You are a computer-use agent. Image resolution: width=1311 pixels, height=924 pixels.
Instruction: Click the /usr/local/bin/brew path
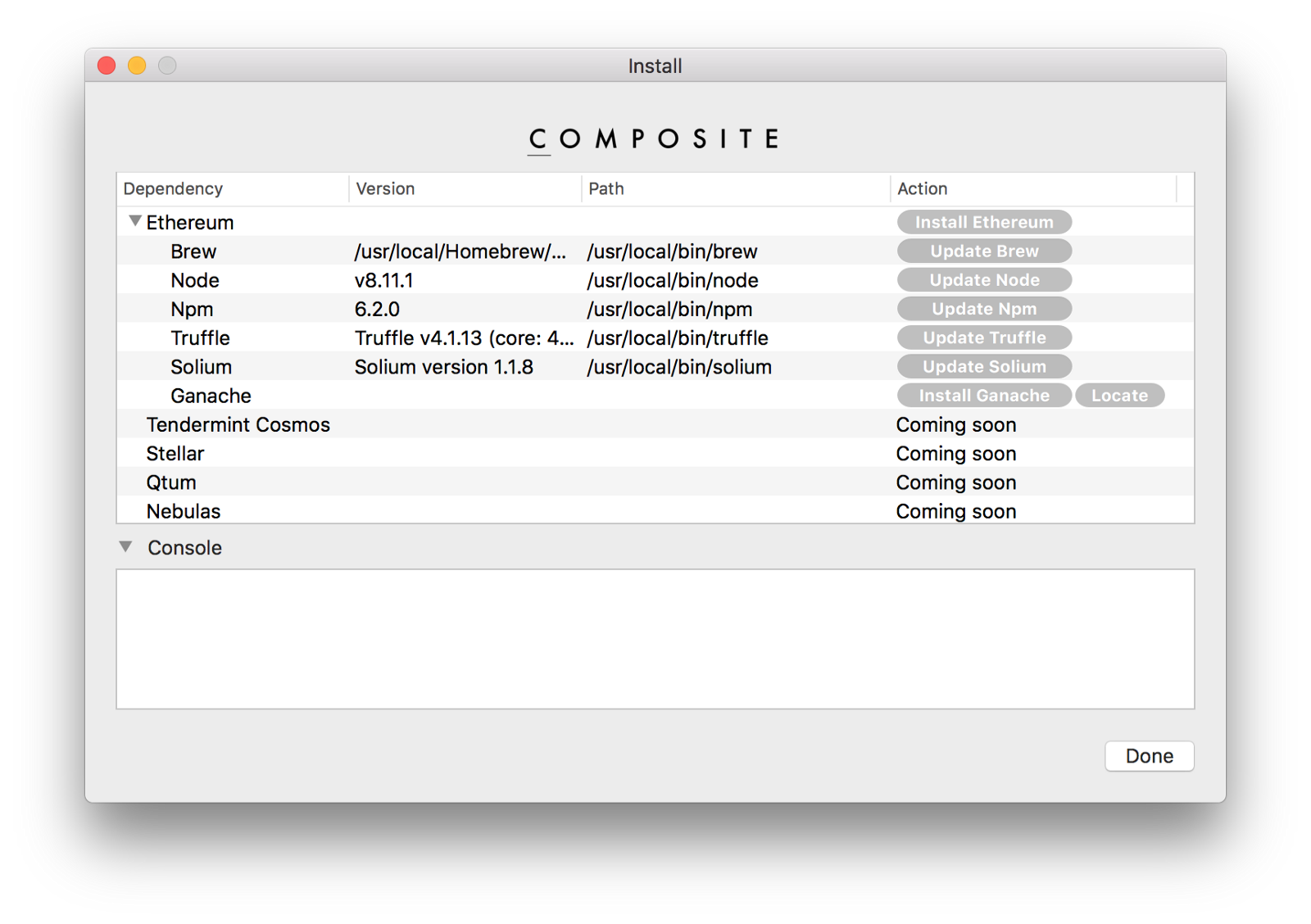click(x=672, y=251)
